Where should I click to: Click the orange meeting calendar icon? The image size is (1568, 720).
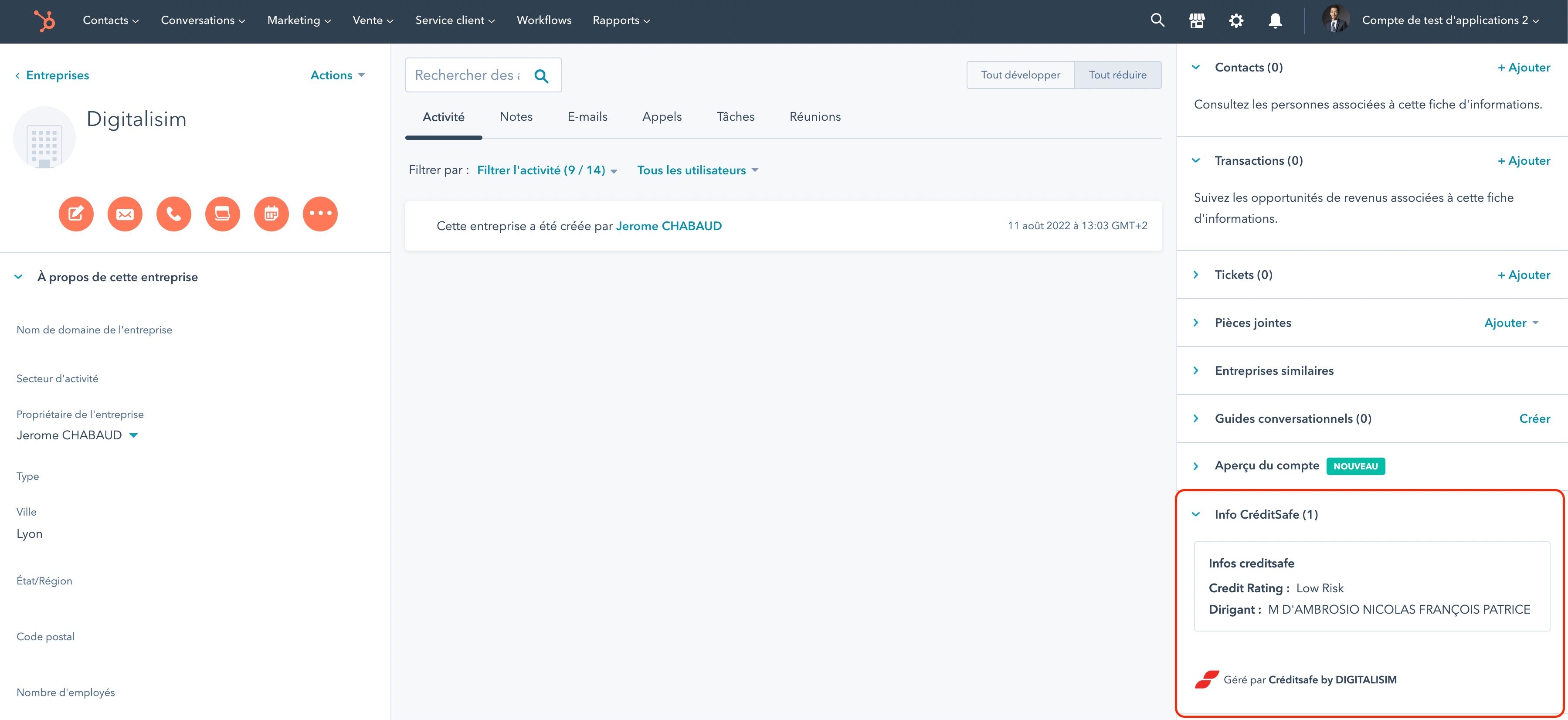[271, 214]
